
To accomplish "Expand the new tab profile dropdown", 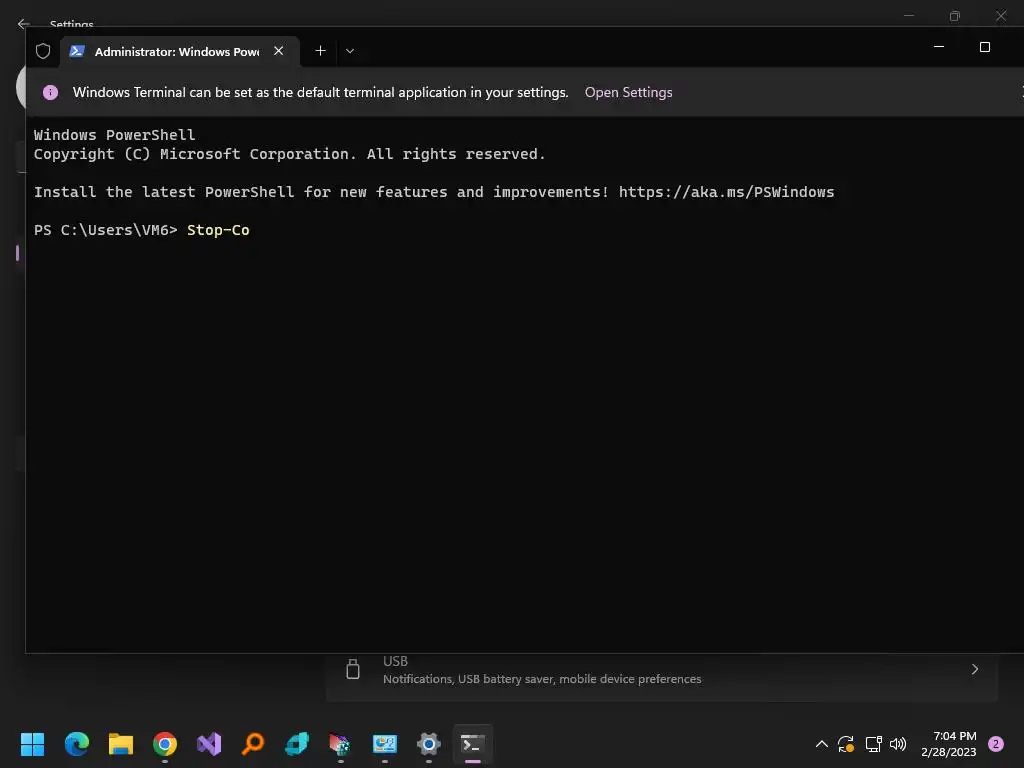I will click(350, 51).
